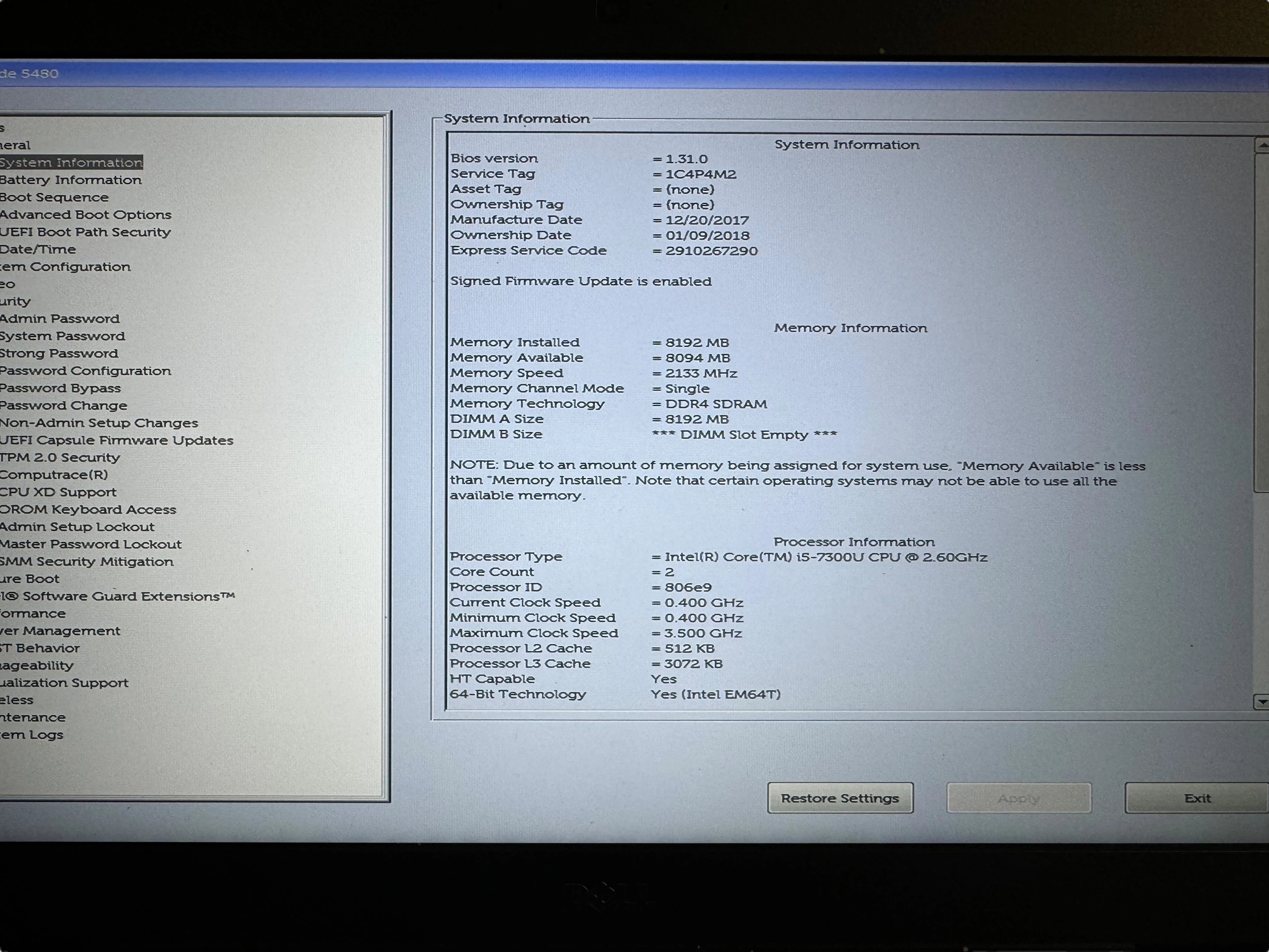The height and width of the screenshot is (952, 1269).
Task: Open UEFI Capsule Firmware Updates
Action: (x=117, y=440)
